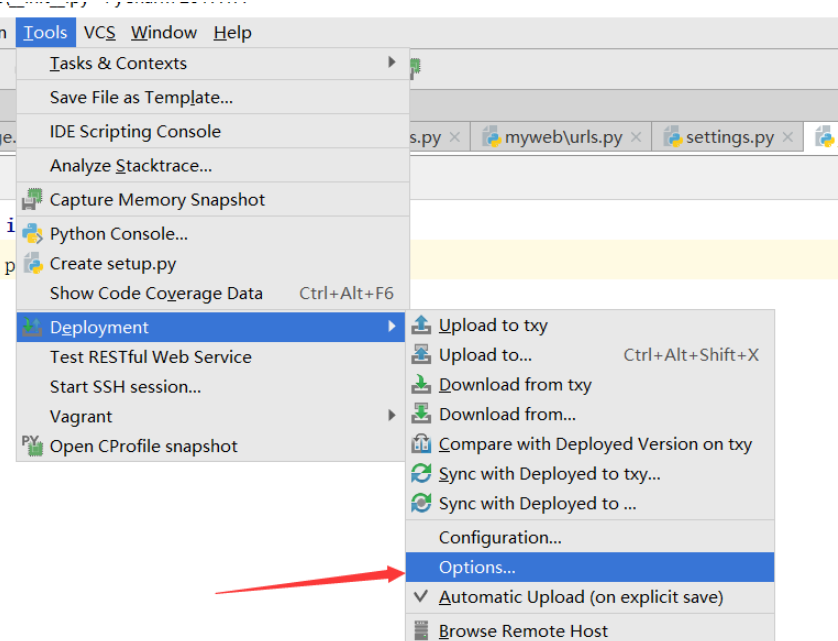Select Options... in the Deployment submenu
Viewport: 838px width, 641px height.
click(477, 568)
